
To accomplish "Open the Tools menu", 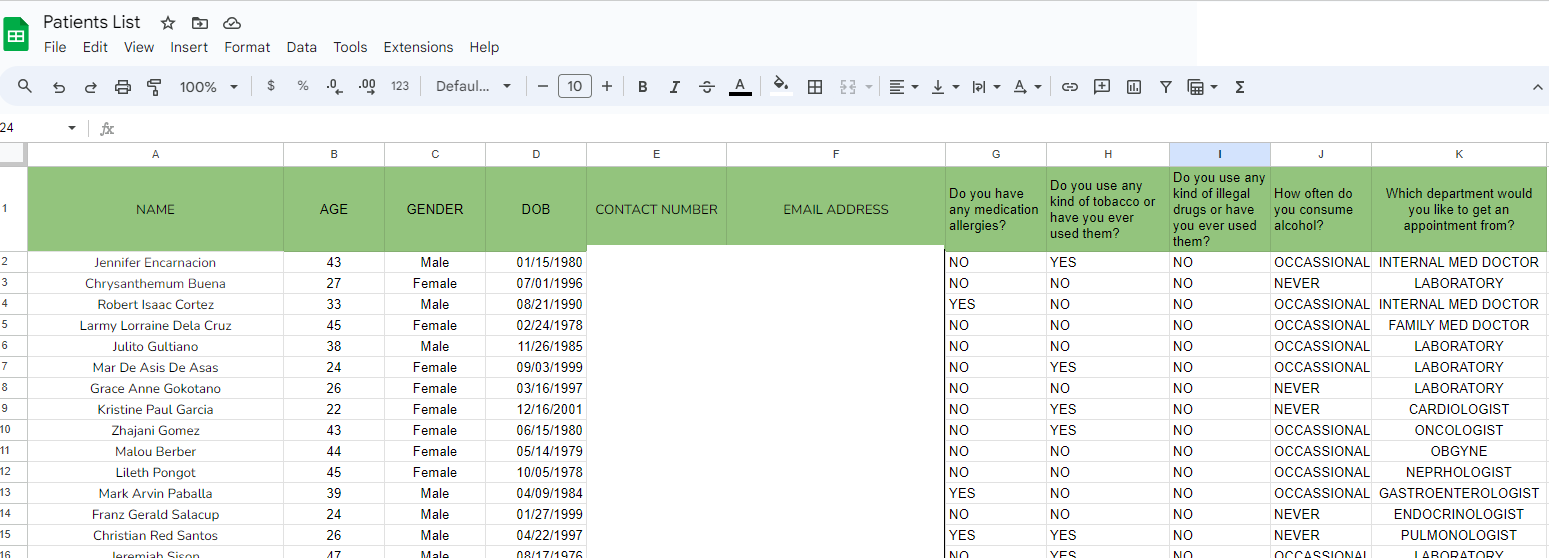I will [350, 47].
